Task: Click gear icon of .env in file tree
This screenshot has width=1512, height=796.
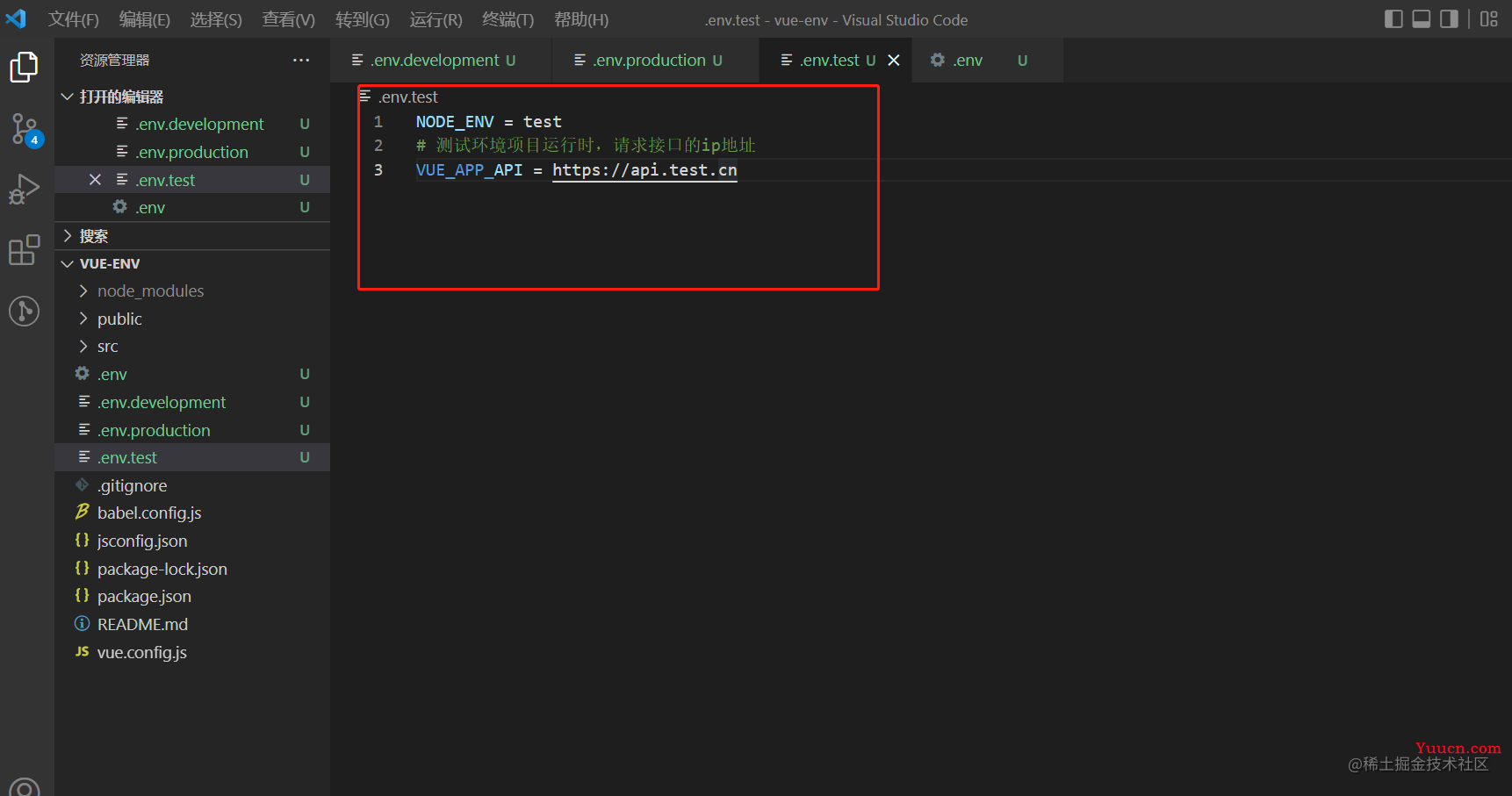Action: [83, 373]
